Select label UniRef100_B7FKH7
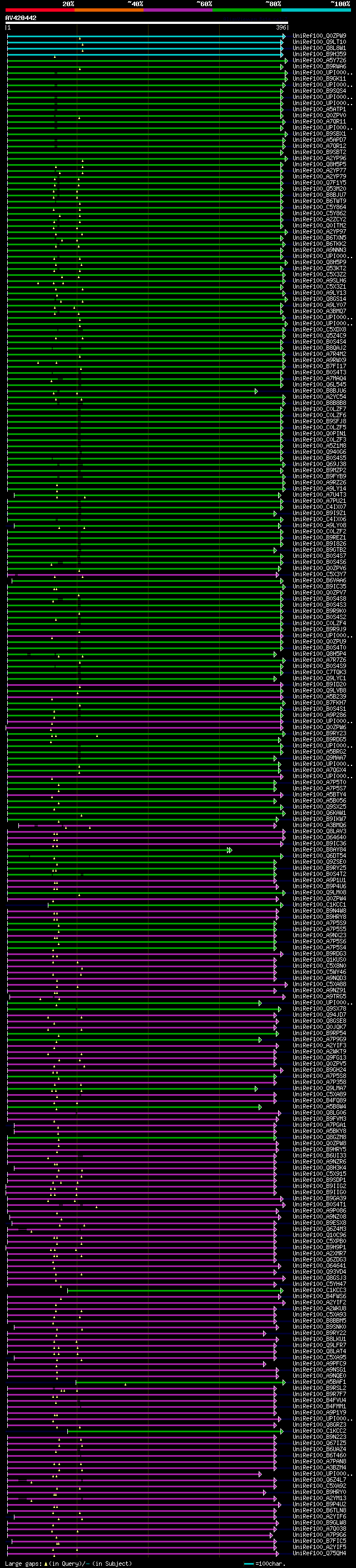 pos(319,703)
